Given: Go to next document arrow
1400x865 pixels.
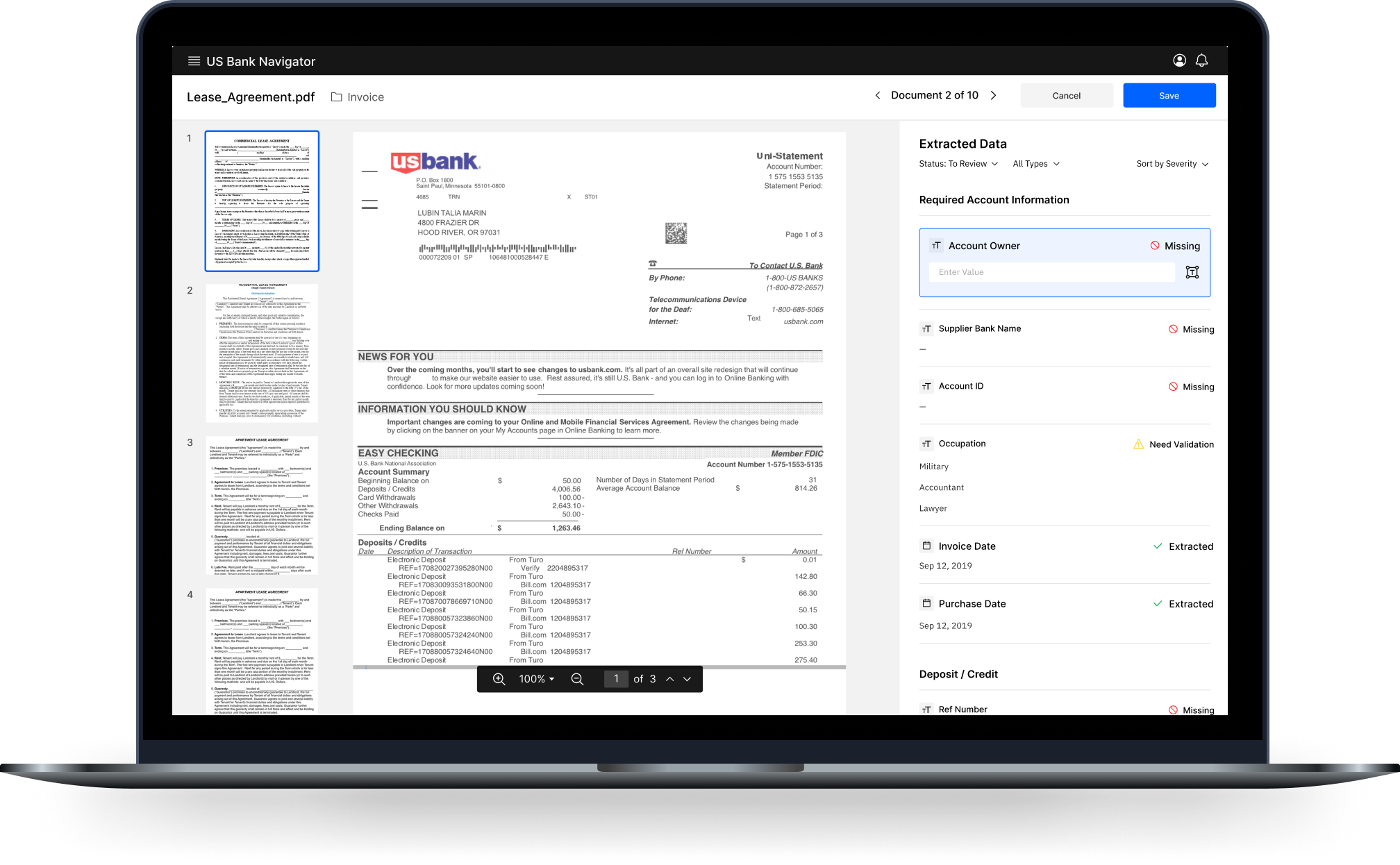Looking at the screenshot, I should [x=994, y=95].
